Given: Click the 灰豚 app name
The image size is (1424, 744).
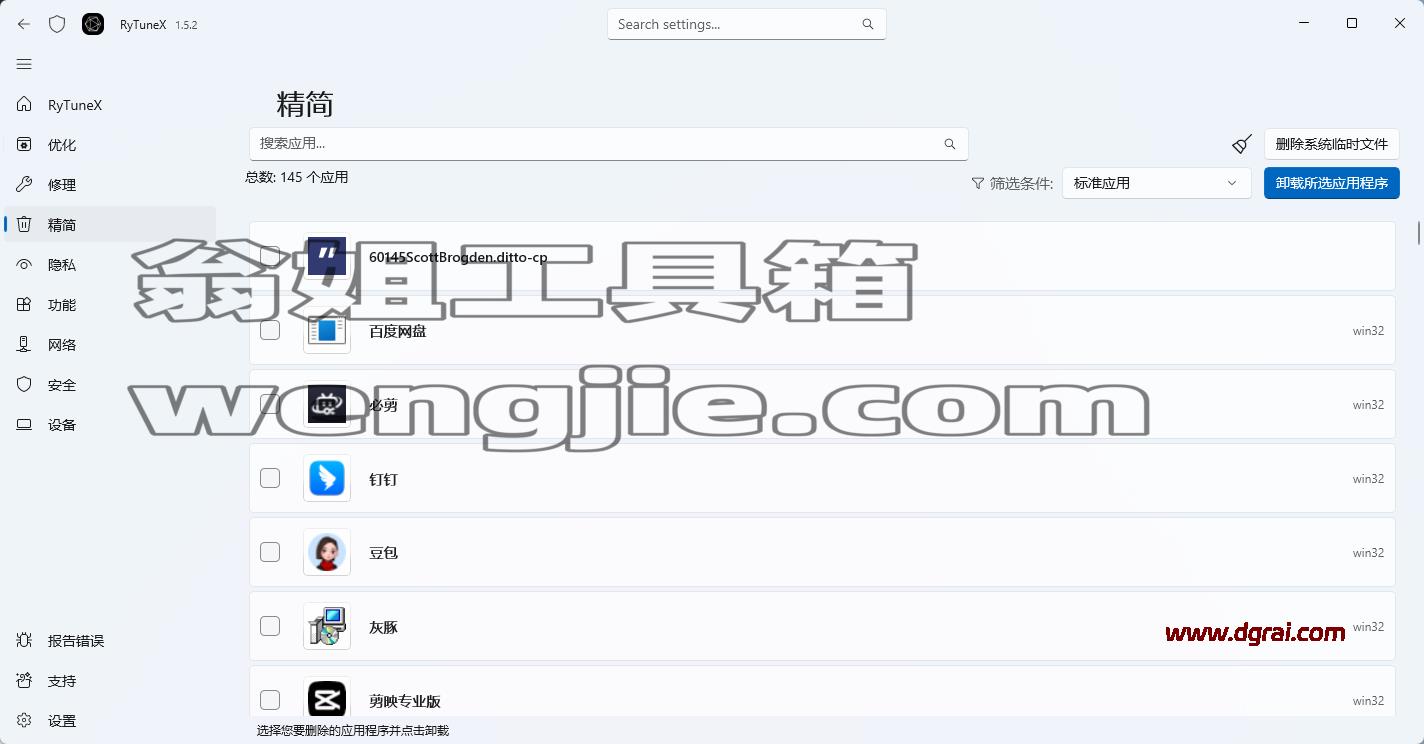Looking at the screenshot, I should tap(383, 628).
